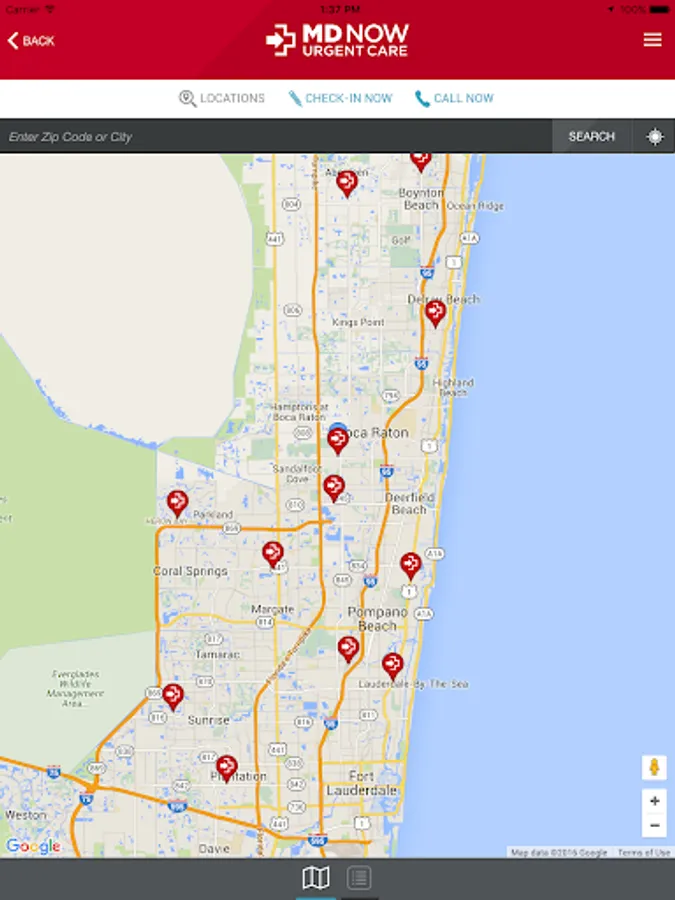This screenshot has width=675, height=900.
Task: Focus the Zip Code or City field
Action: [x=276, y=137]
